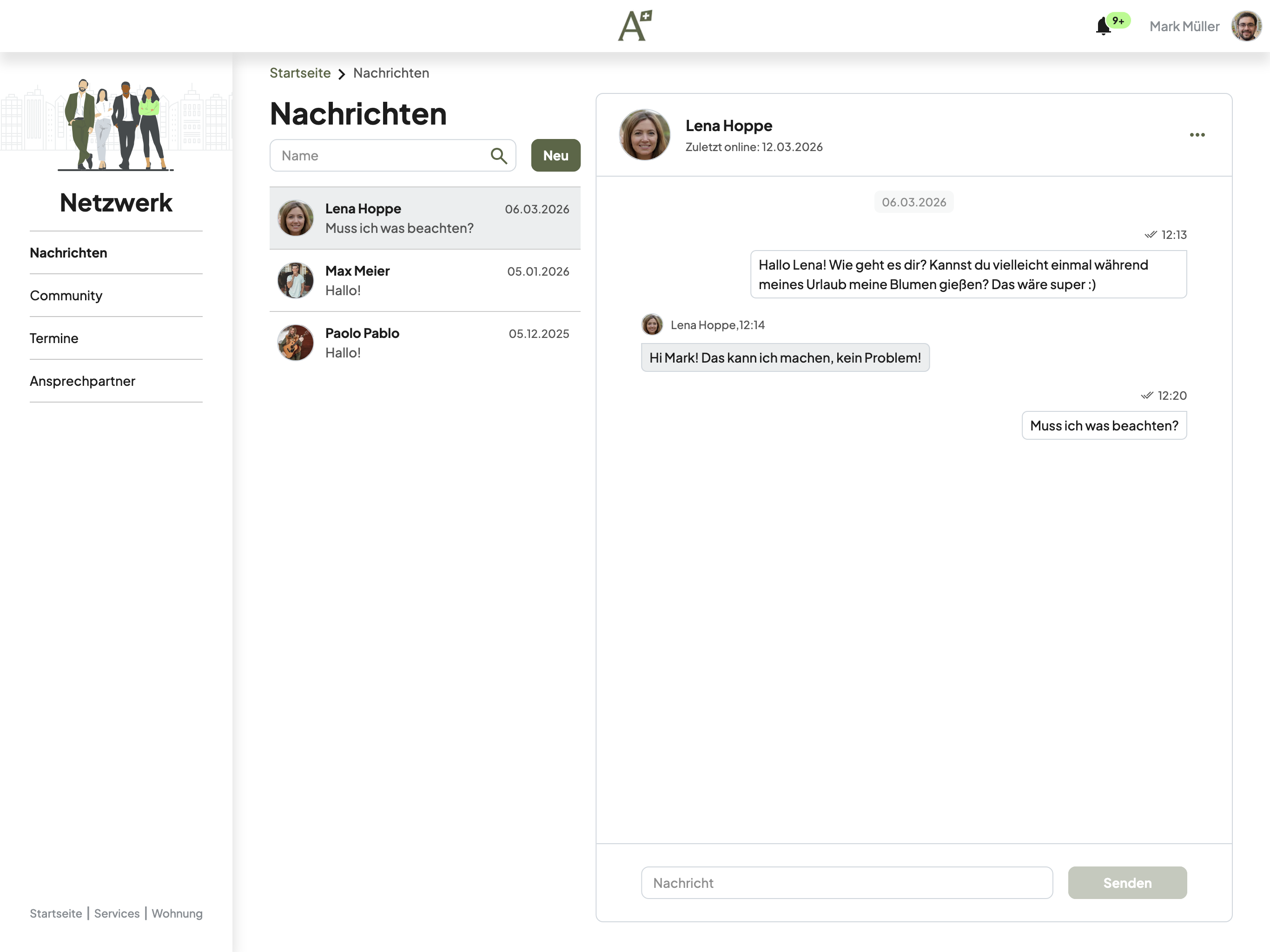Open the Startseite footer link
The height and width of the screenshot is (952, 1270).
[56, 913]
